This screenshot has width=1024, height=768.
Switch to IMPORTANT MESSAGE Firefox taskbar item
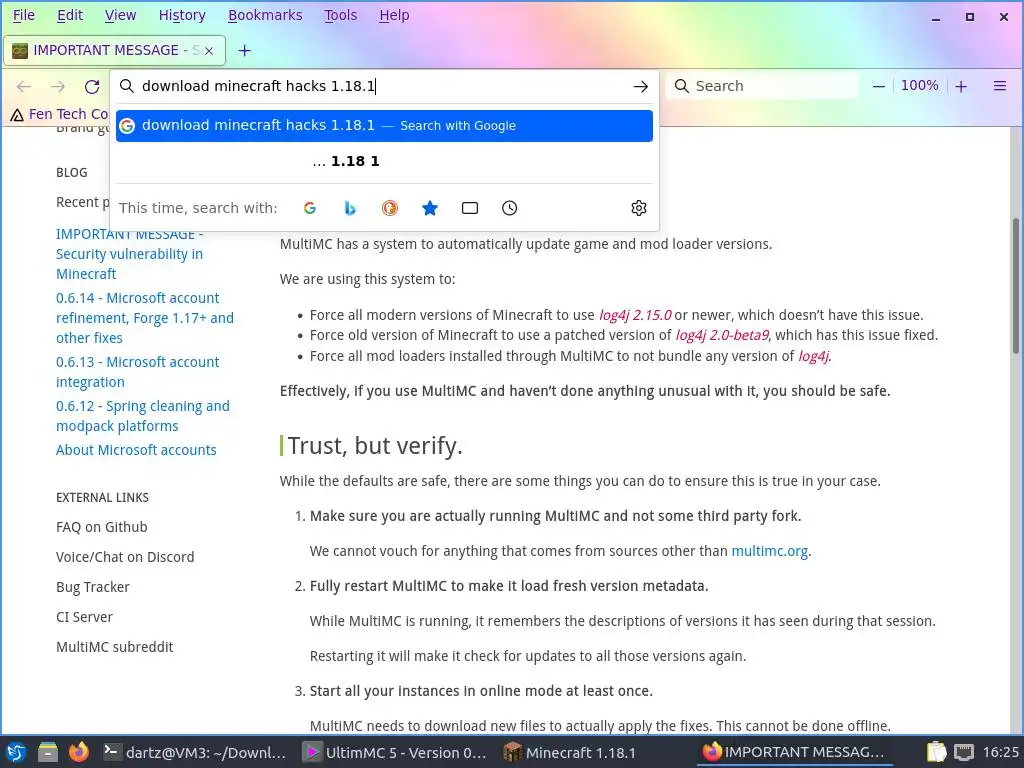click(794, 752)
